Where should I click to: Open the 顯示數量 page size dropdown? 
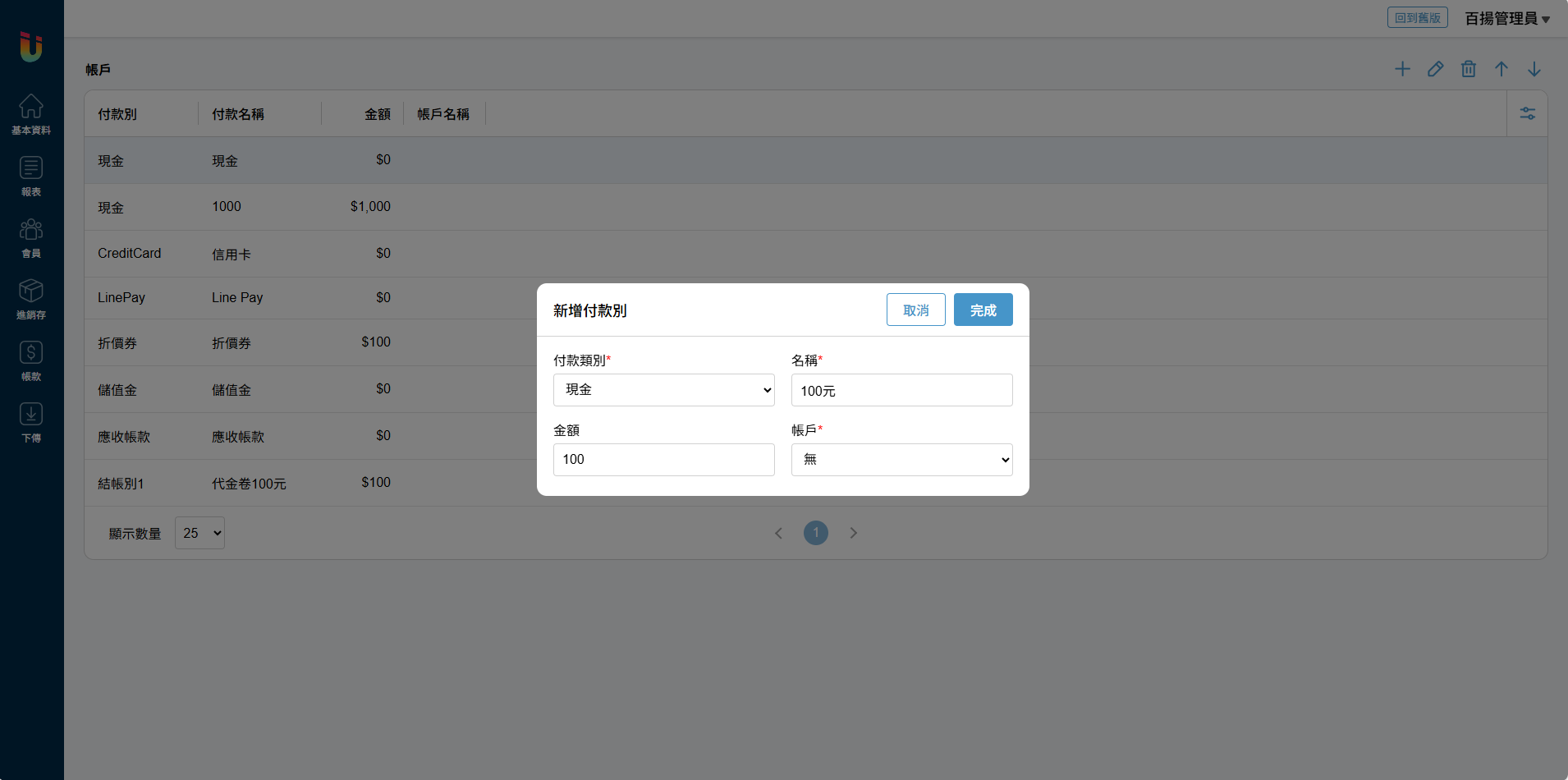tap(199, 533)
